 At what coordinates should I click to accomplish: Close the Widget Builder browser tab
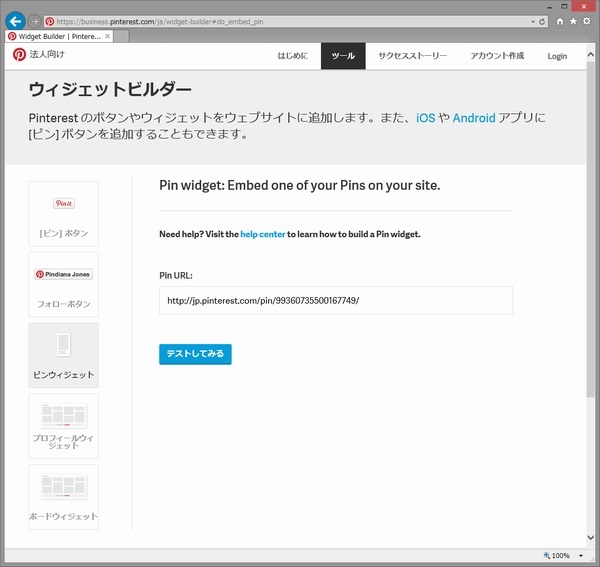click(x=108, y=36)
